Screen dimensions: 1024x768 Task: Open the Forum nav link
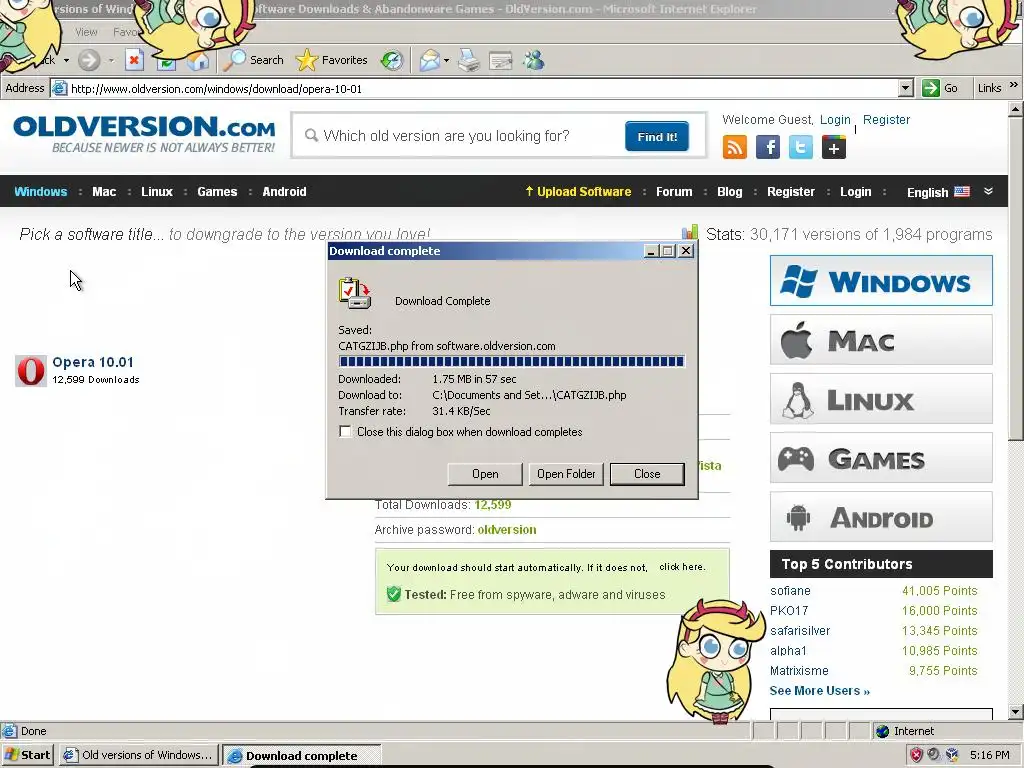[x=674, y=191]
